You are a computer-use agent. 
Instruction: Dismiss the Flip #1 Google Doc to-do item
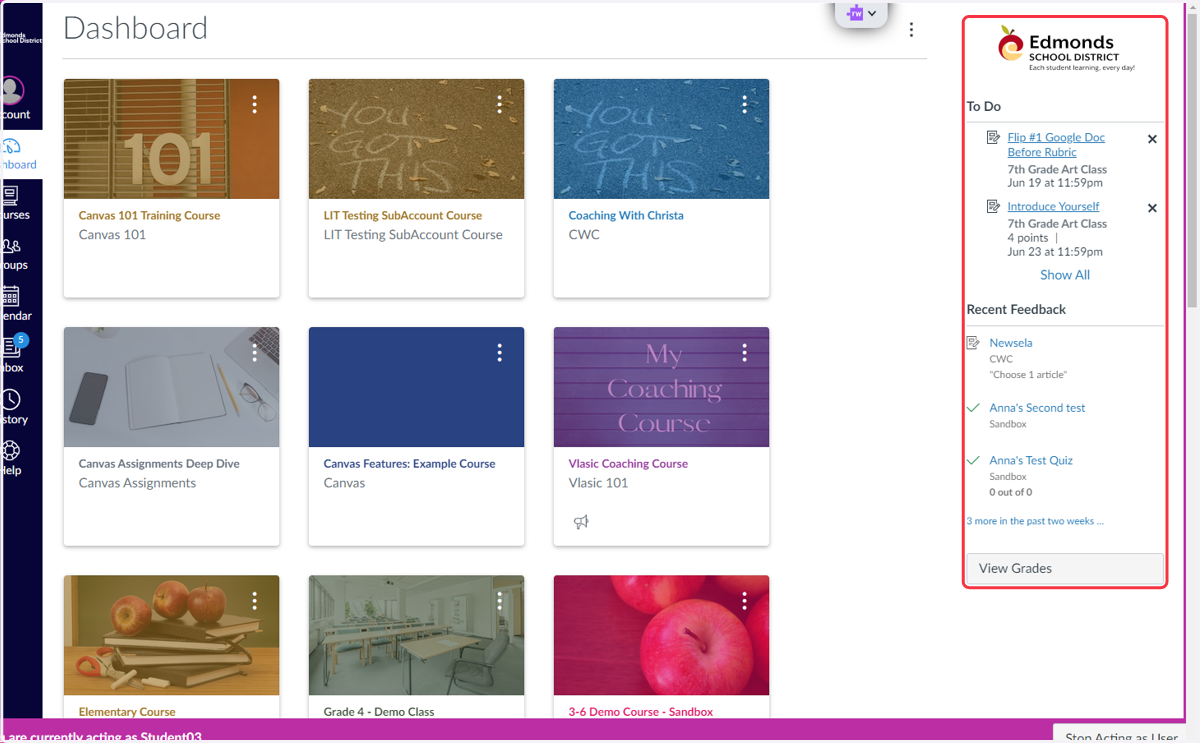point(1152,139)
